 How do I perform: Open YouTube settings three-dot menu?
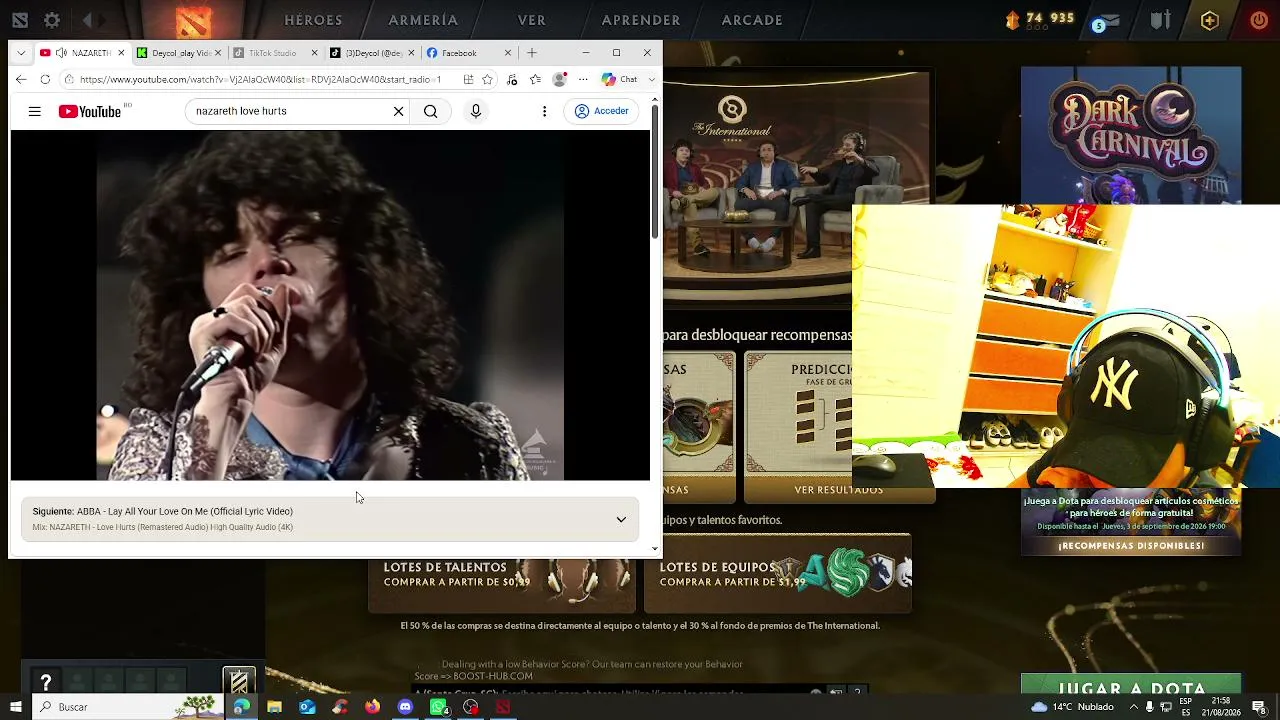[544, 111]
